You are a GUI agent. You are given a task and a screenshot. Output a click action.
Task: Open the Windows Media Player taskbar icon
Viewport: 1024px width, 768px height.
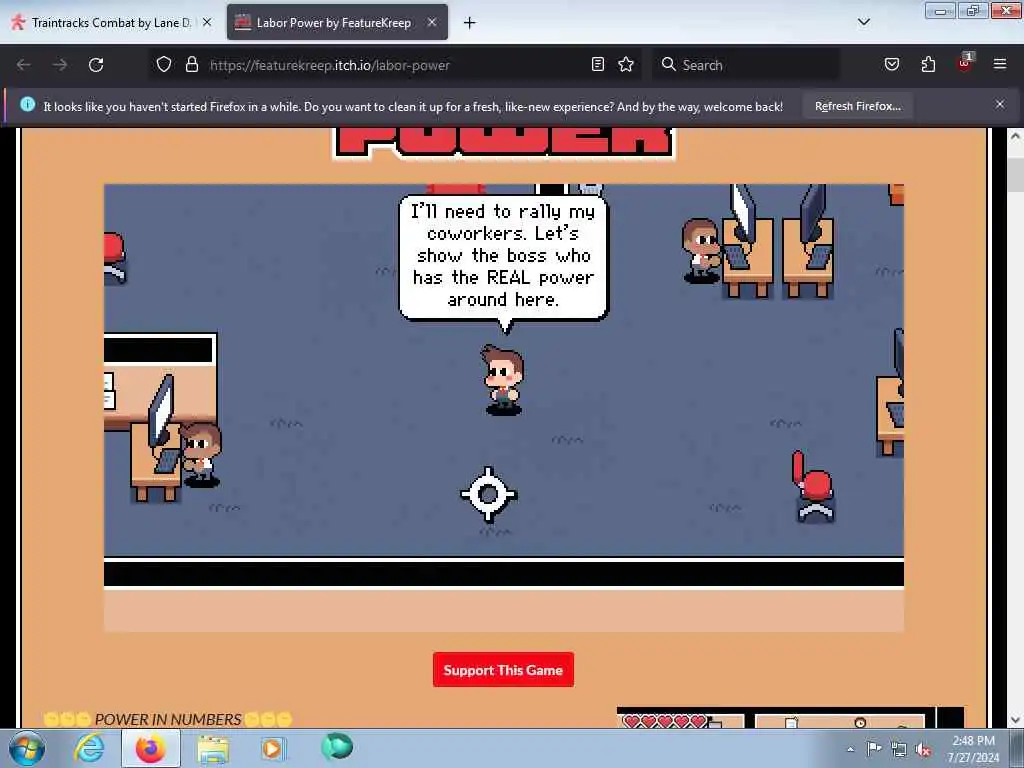(x=273, y=748)
